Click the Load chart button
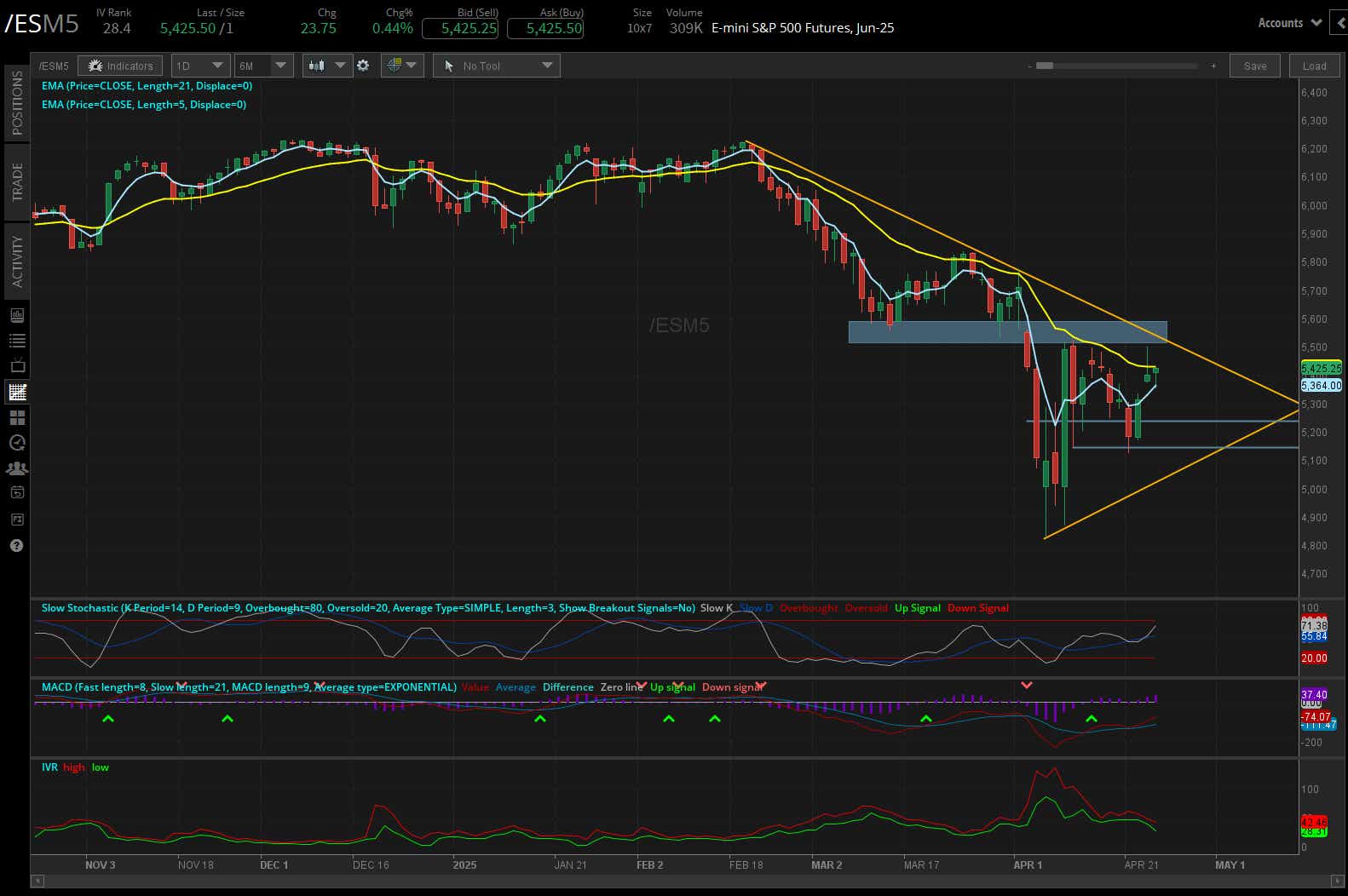Viewport: 1348px width, 896px height. pos(1314,66)
